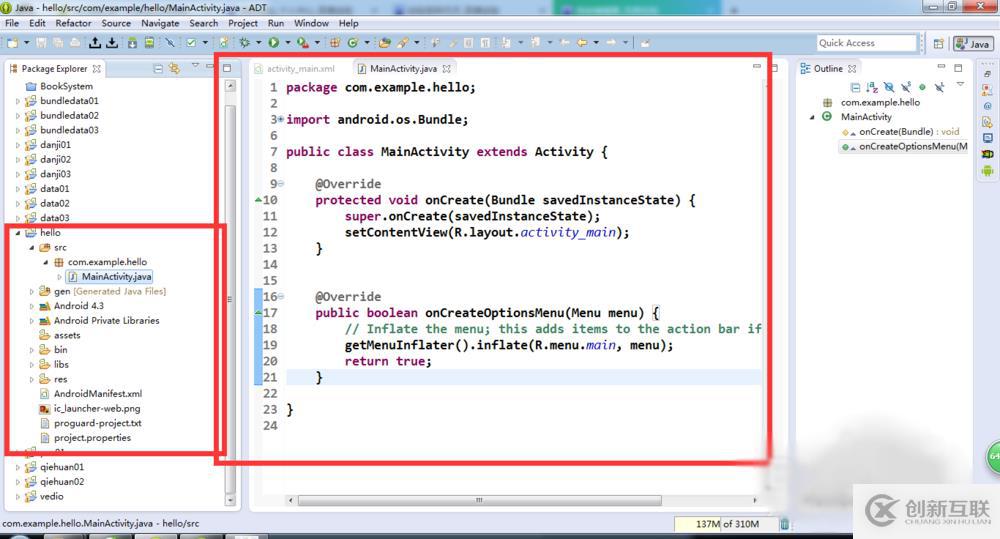
Task: Click the download arrow toolbar icon
Action: (x=112, y=43)
